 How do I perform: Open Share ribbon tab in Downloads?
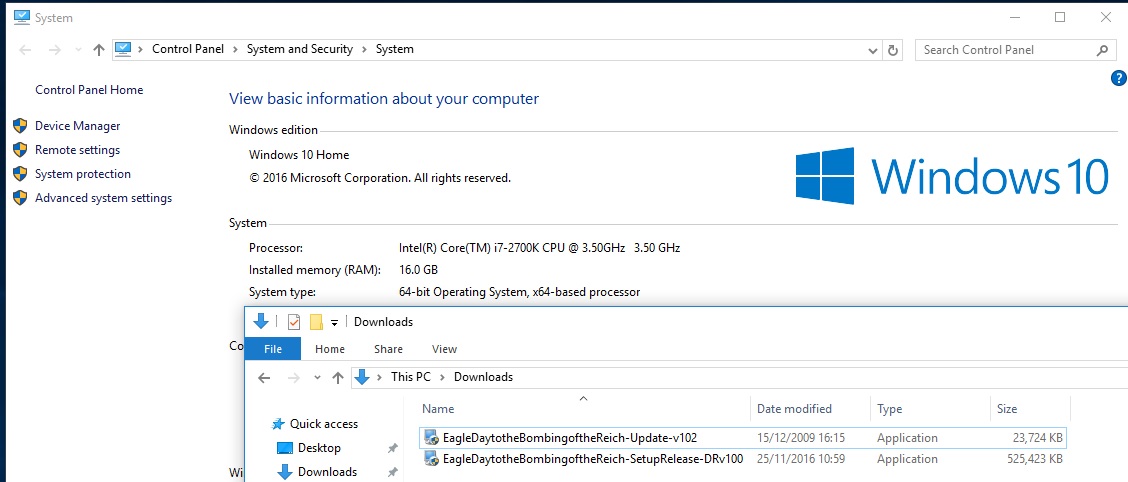coord(388,349)
